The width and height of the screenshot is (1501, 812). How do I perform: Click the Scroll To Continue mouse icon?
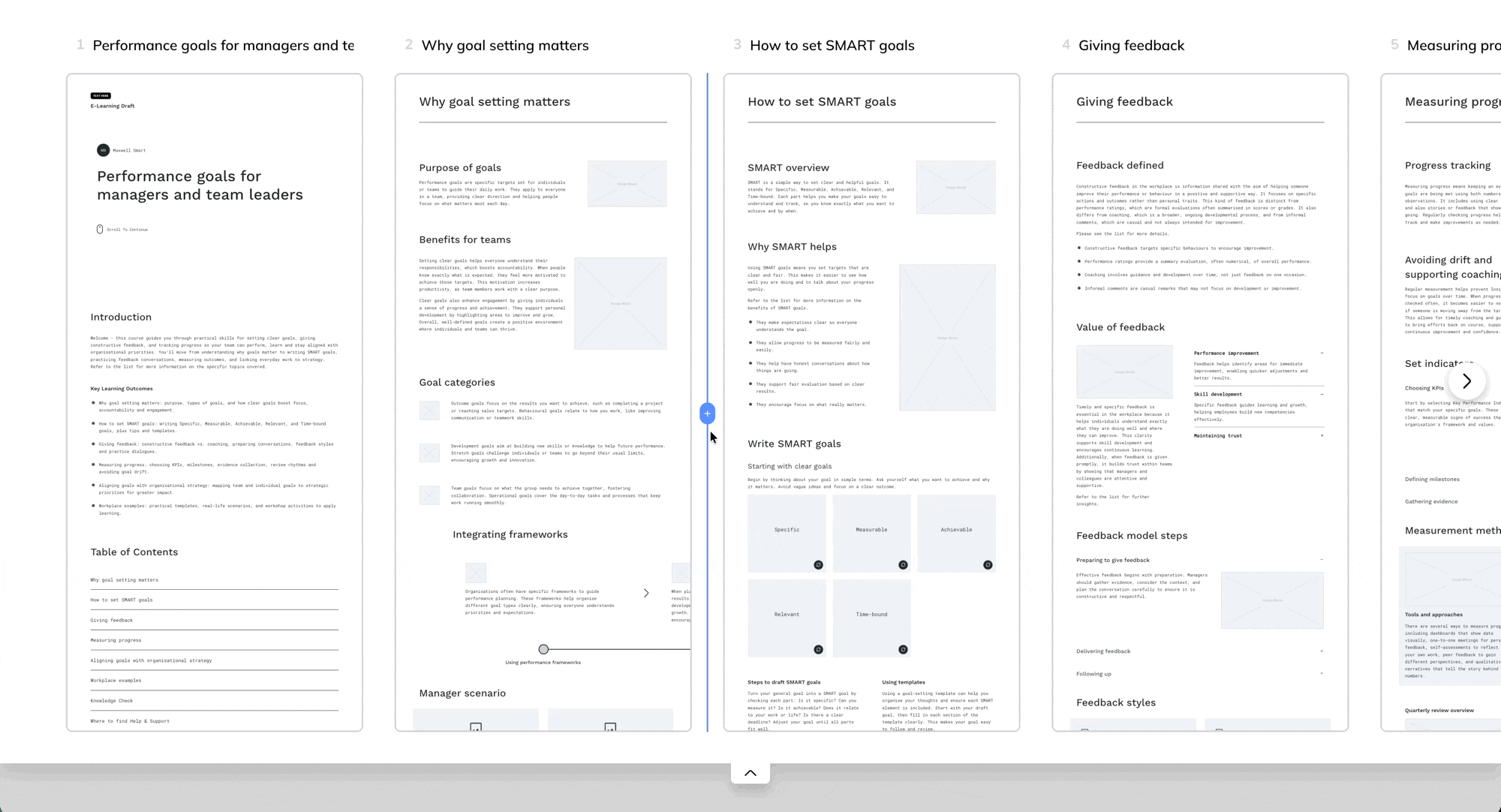point(100,229)
